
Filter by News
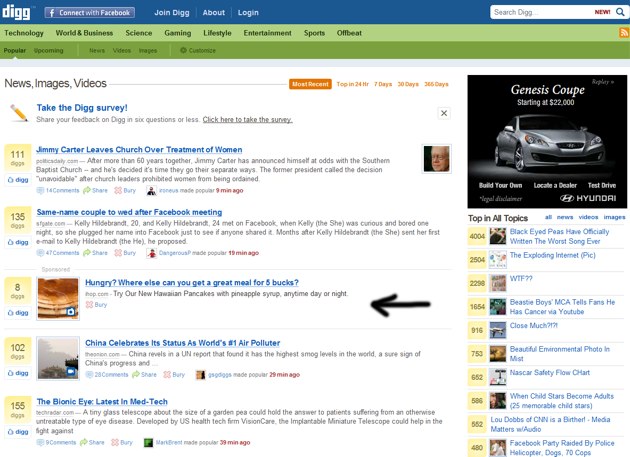click(97, 50)
